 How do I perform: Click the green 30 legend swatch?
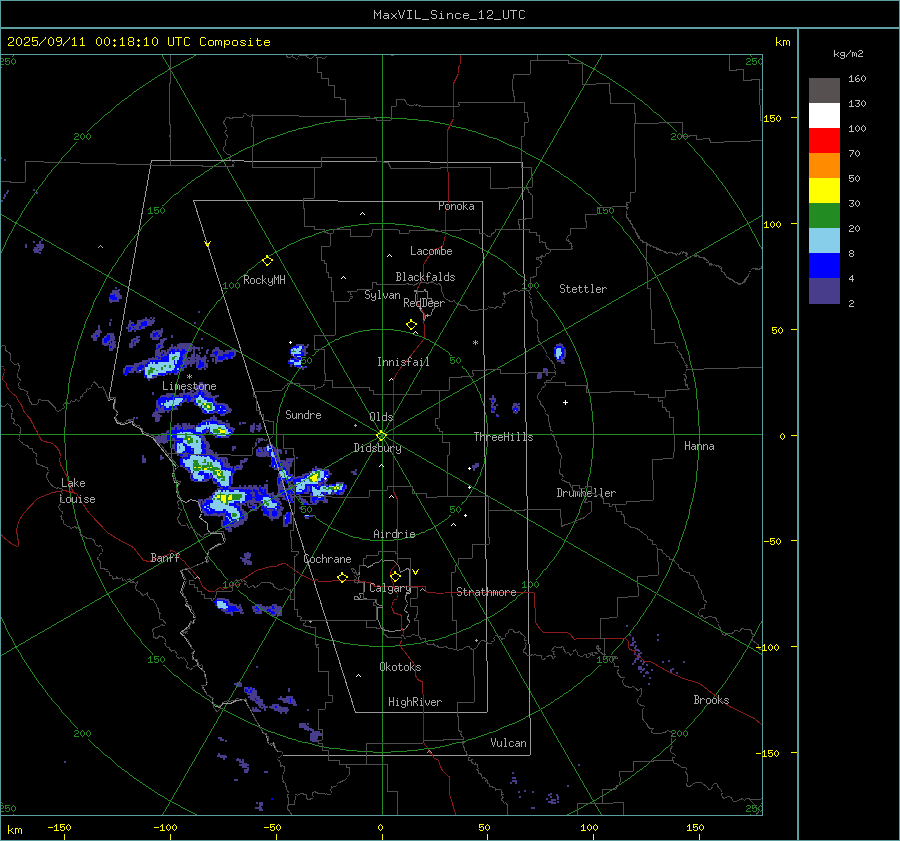point(824,216)
